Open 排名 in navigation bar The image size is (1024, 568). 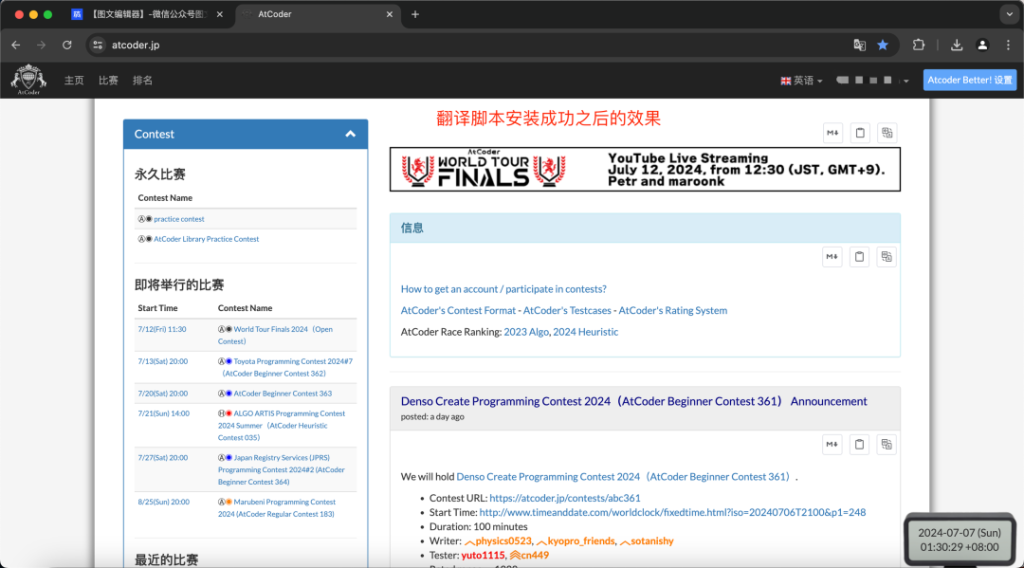[x=142, y=80]
